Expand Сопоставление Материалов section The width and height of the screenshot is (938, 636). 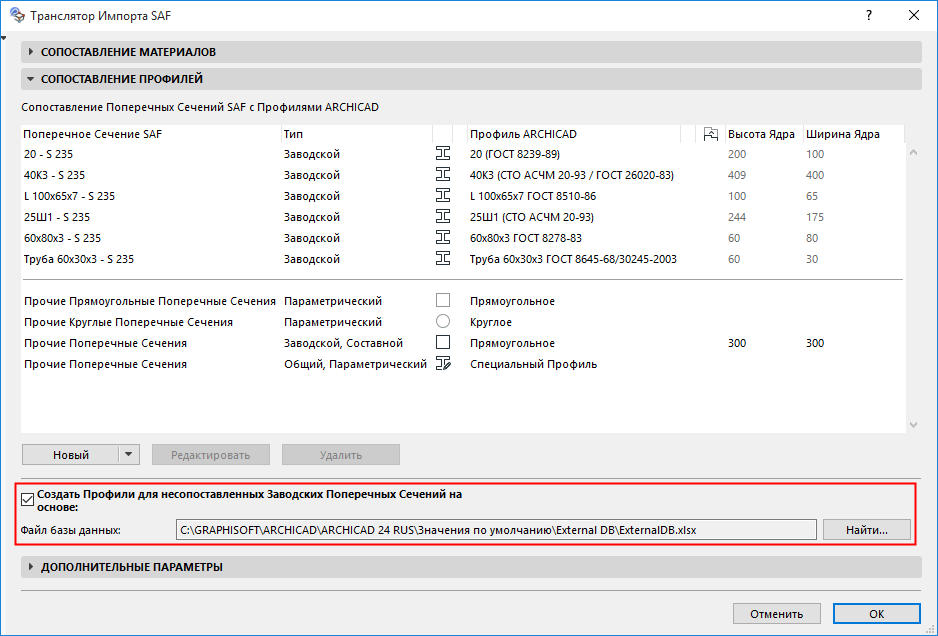pyautogui.click(x=31, y=52)
